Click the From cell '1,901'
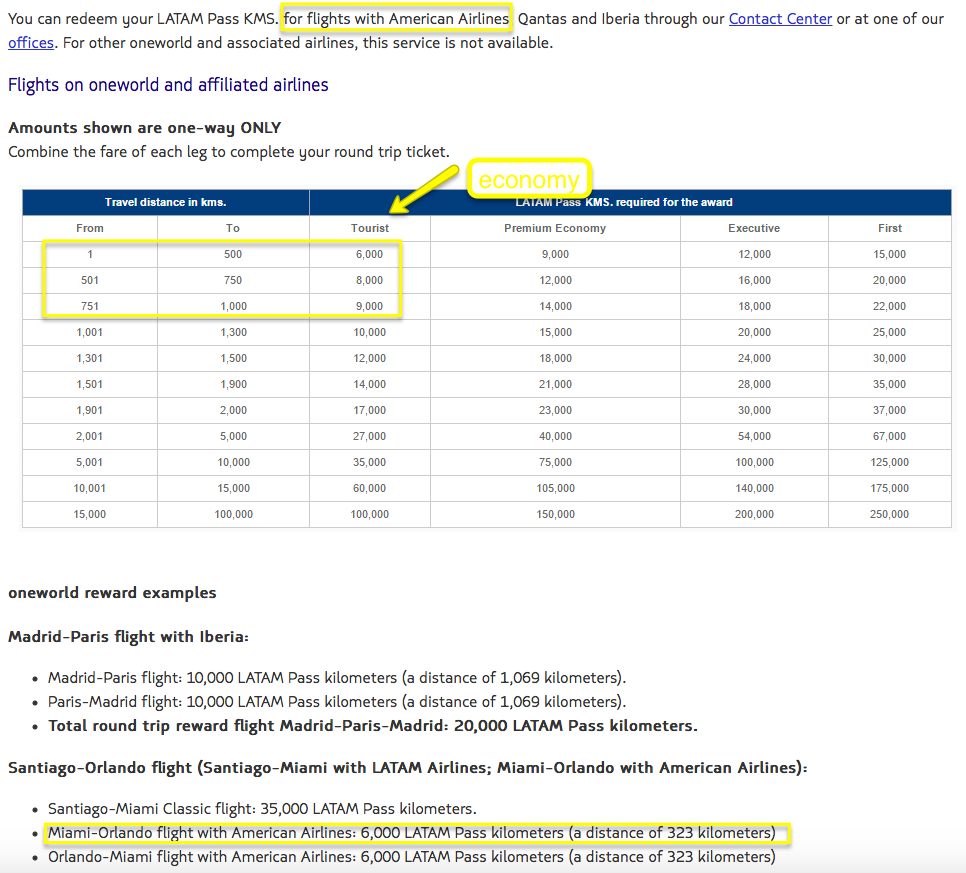Viewport: 966px width, 873px height. point(90,410)
